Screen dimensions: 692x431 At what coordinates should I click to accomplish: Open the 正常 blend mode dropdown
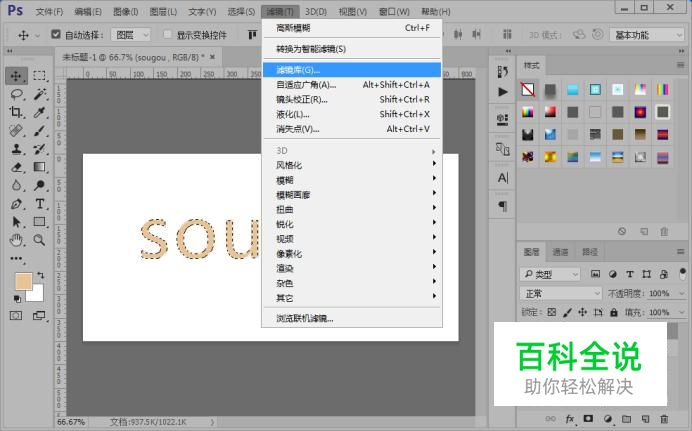(x=560, y=293)
